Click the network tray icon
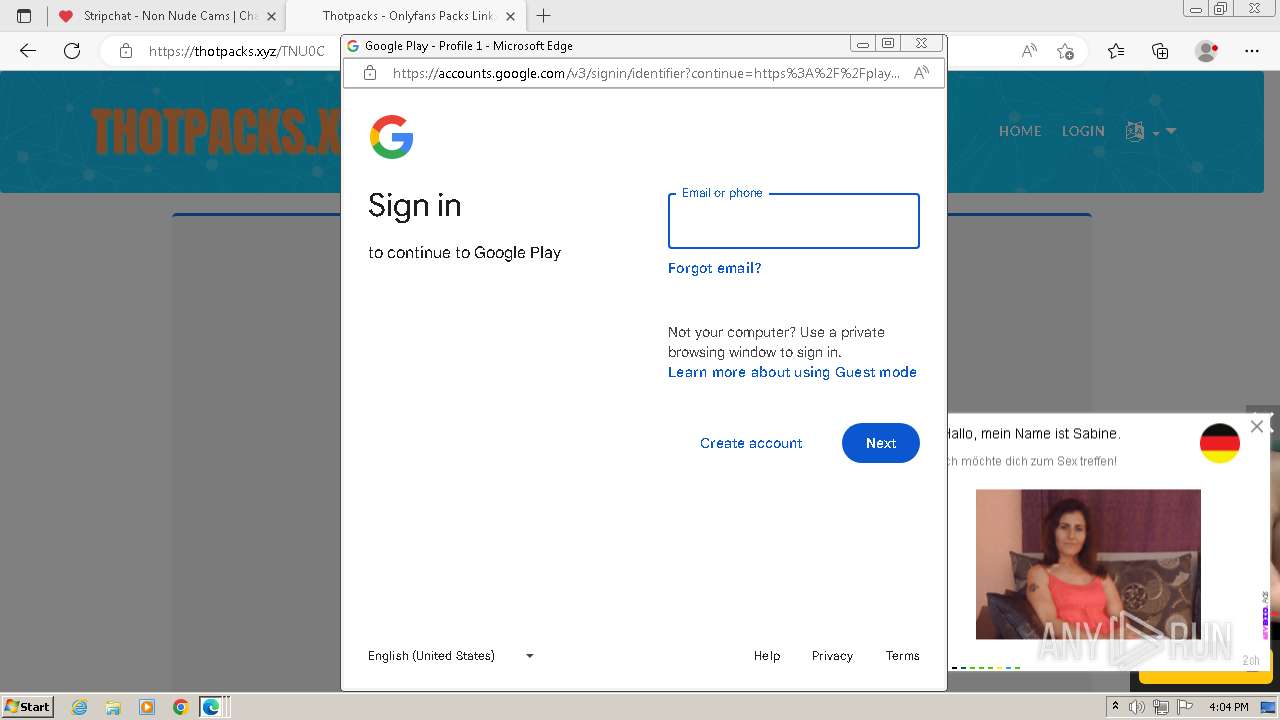 pos(1160,707)
